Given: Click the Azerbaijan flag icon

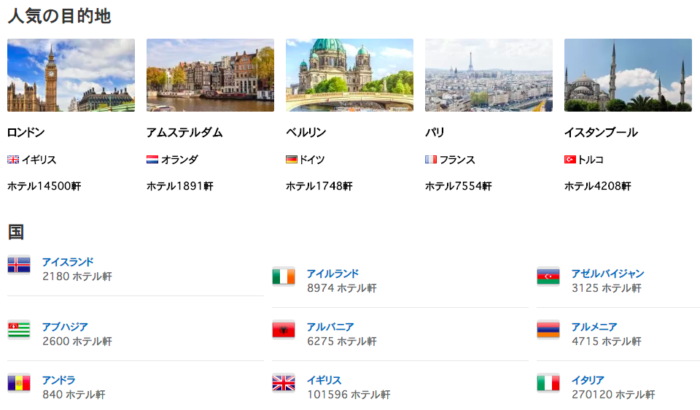Looking at the screenshot, I should pos(548,276).
